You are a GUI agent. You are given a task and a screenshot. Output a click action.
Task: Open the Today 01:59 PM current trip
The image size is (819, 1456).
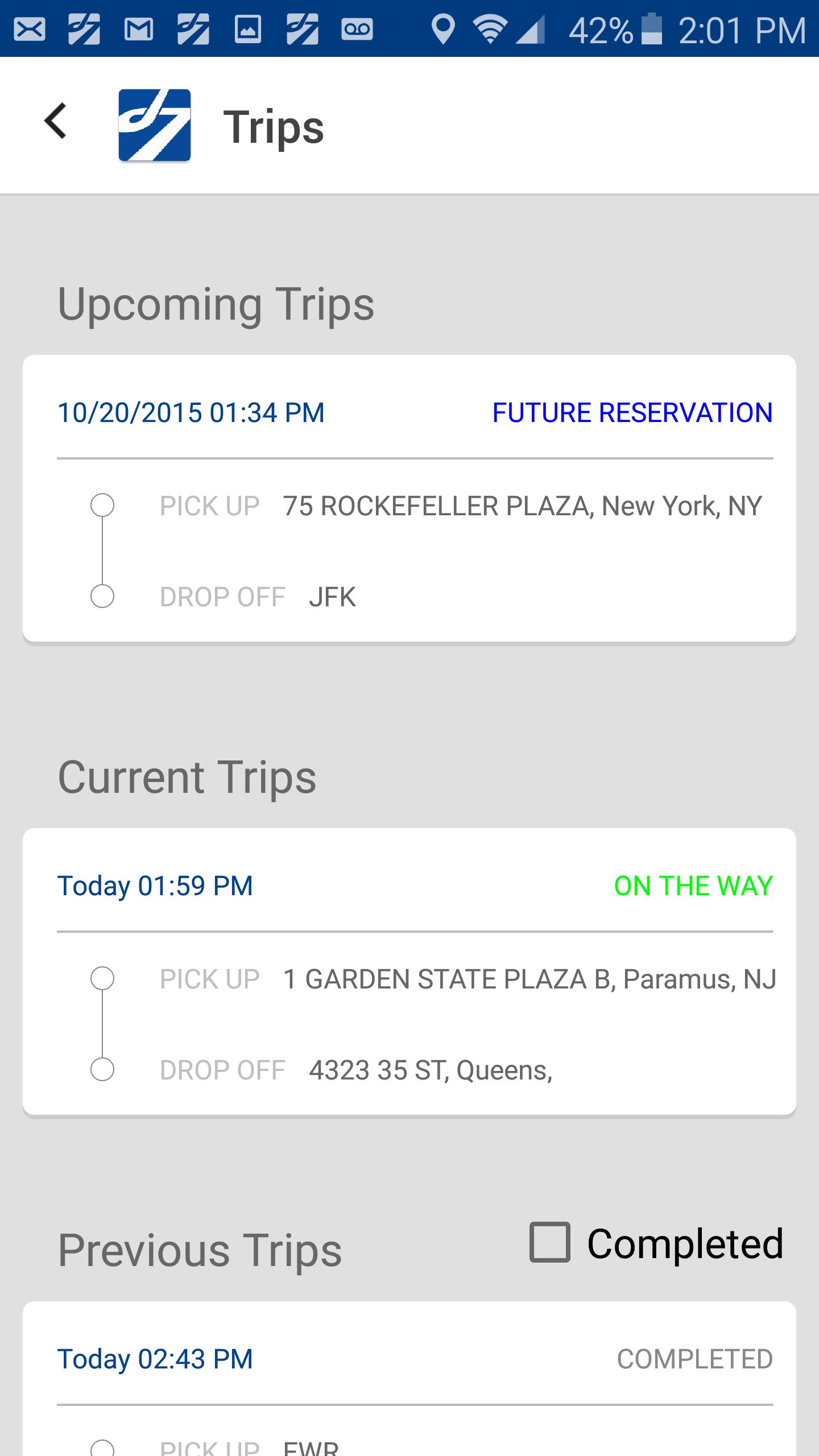[x=409, y=972]
